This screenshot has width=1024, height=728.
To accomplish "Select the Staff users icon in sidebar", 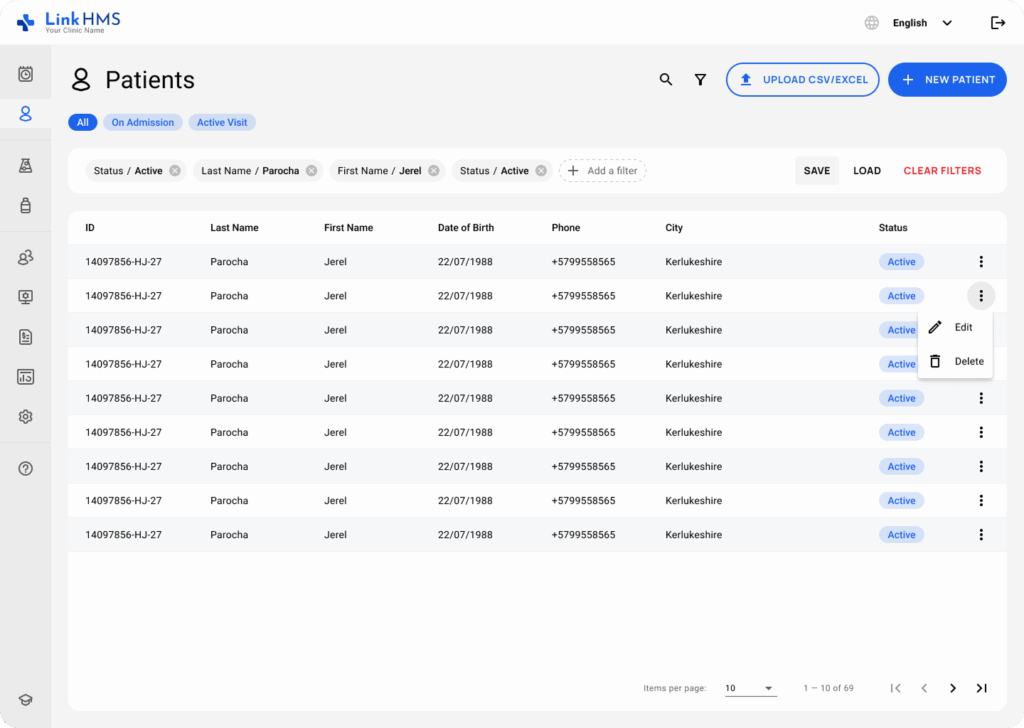I will click(26, 257).
